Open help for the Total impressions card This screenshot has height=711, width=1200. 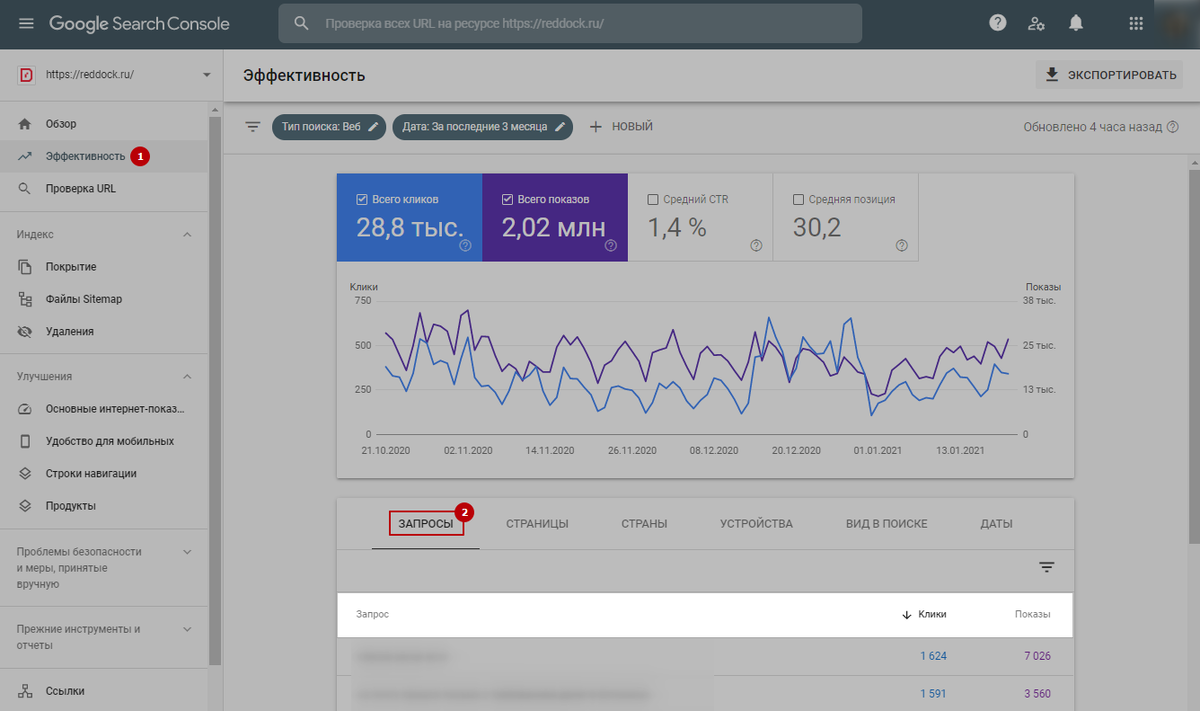[x=610, y=245]
